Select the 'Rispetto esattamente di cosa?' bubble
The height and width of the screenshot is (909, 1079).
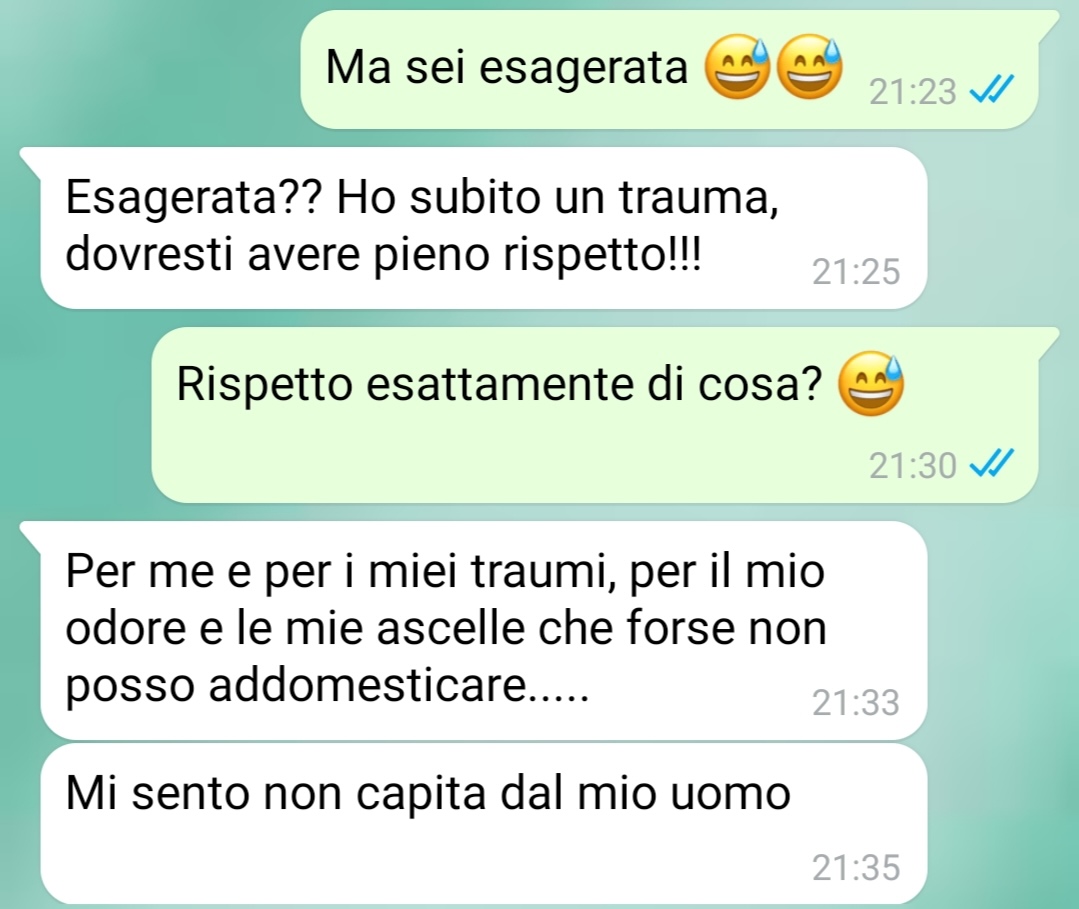coord(595,415)
